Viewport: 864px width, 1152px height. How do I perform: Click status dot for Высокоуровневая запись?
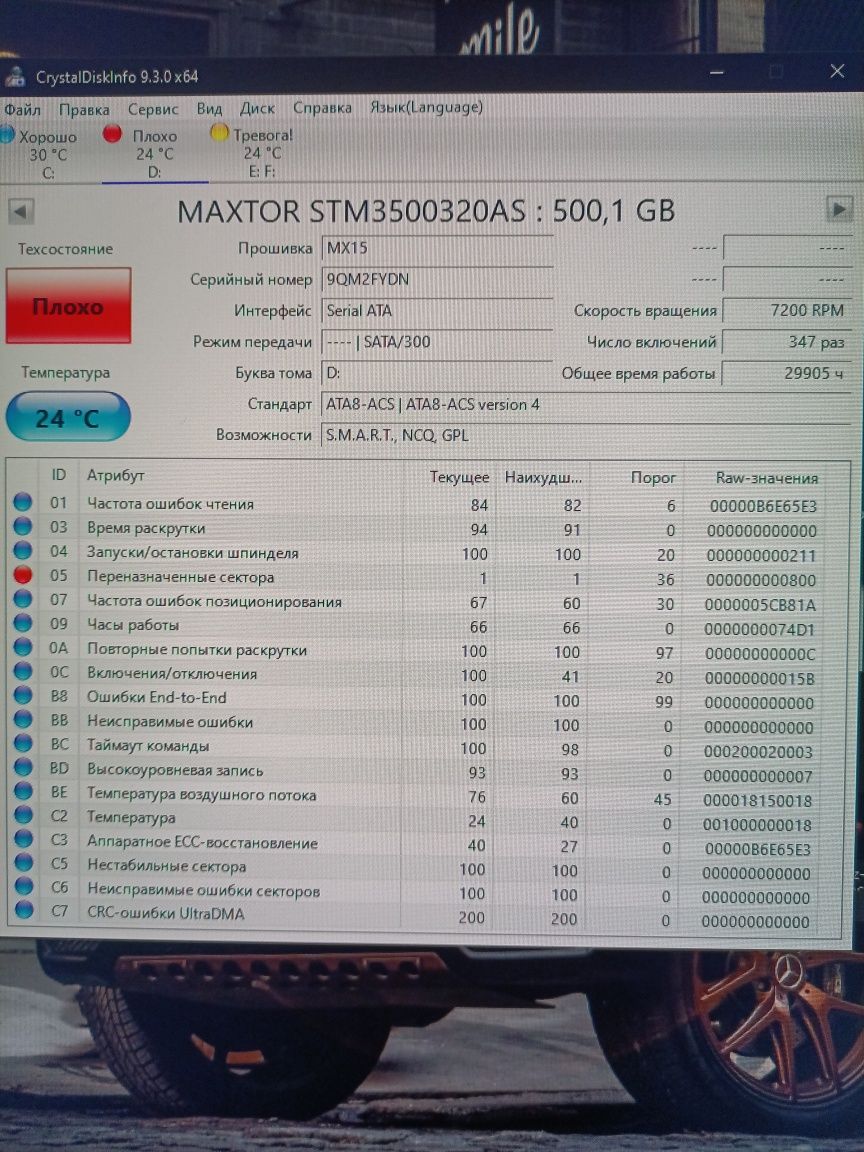click(23, 767)
